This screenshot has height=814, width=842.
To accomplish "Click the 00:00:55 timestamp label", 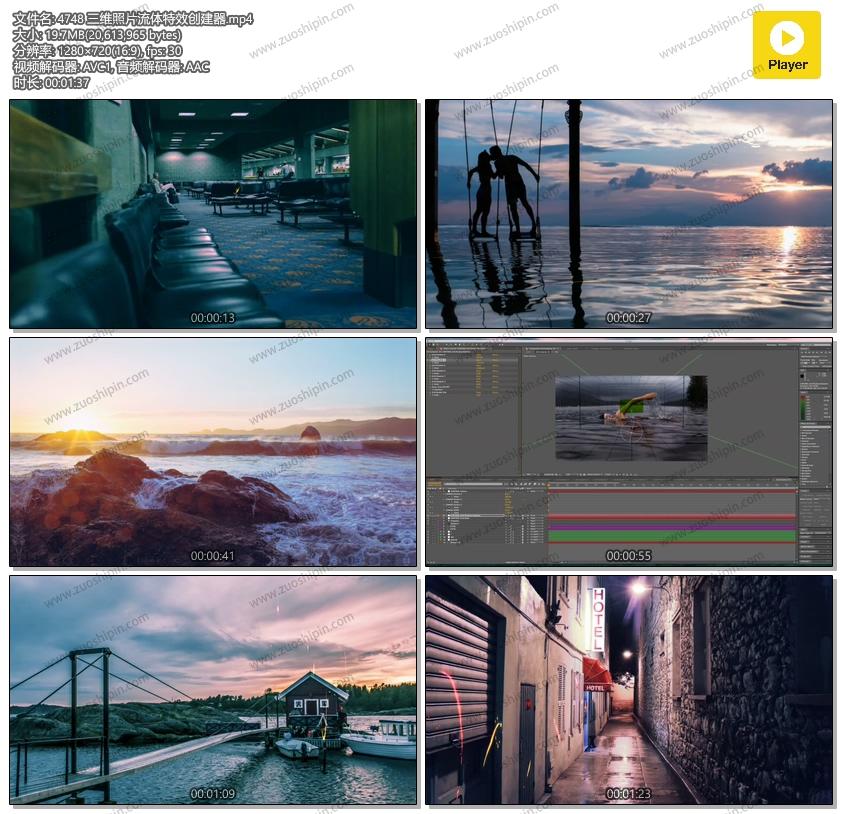I will coord(628,556).
